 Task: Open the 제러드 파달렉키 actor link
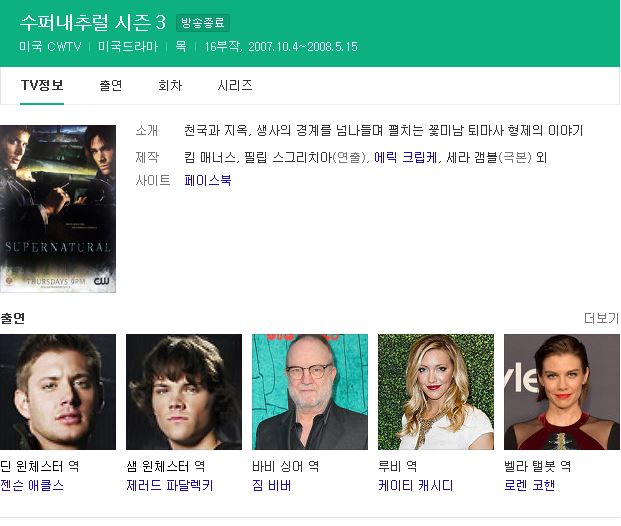point(170,485)
